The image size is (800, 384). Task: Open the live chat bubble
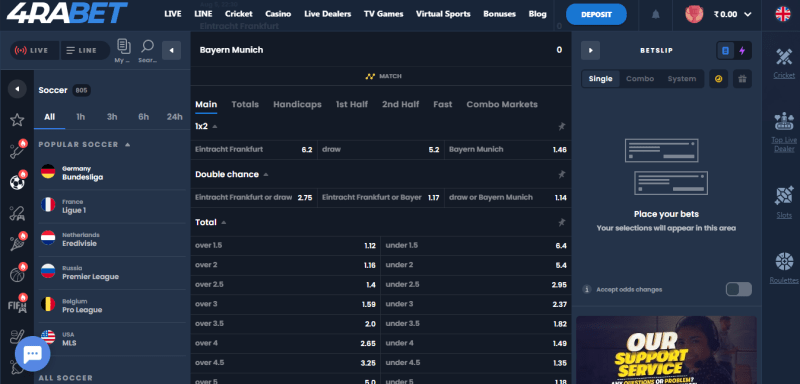pyautogui.click(x=33, y=353)
